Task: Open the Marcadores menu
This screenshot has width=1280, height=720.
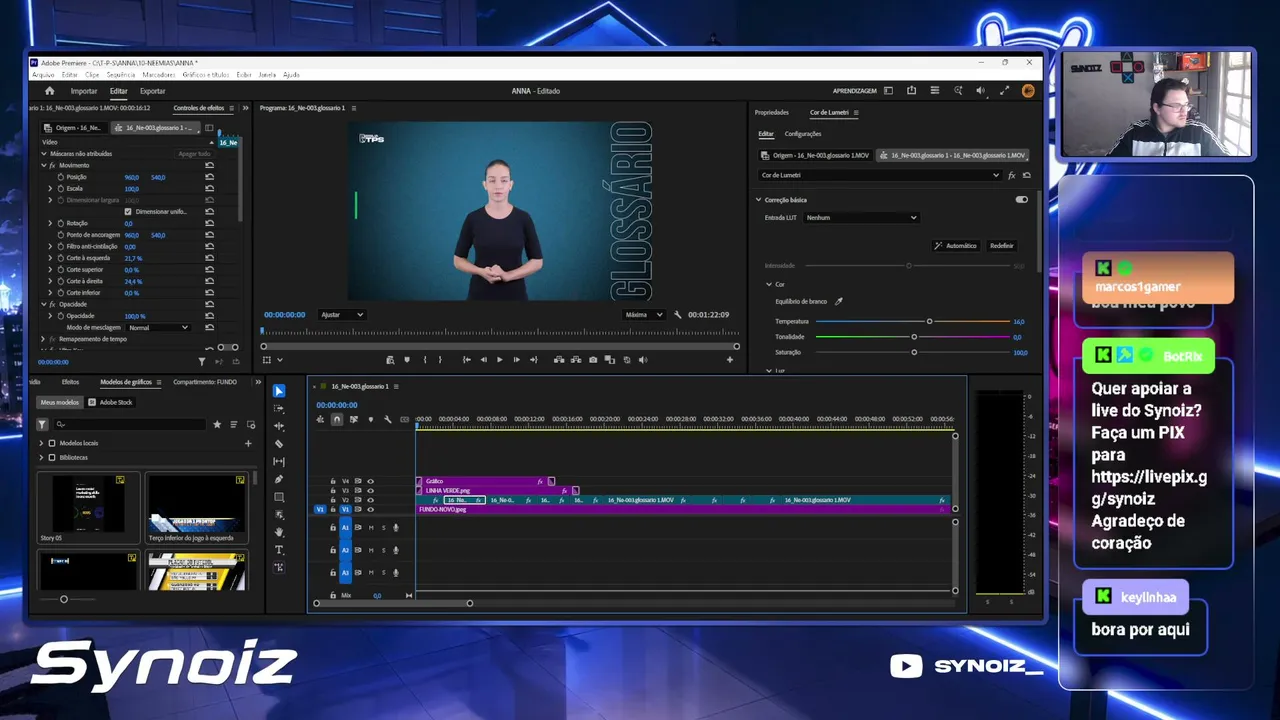Action: pos(159,75)
